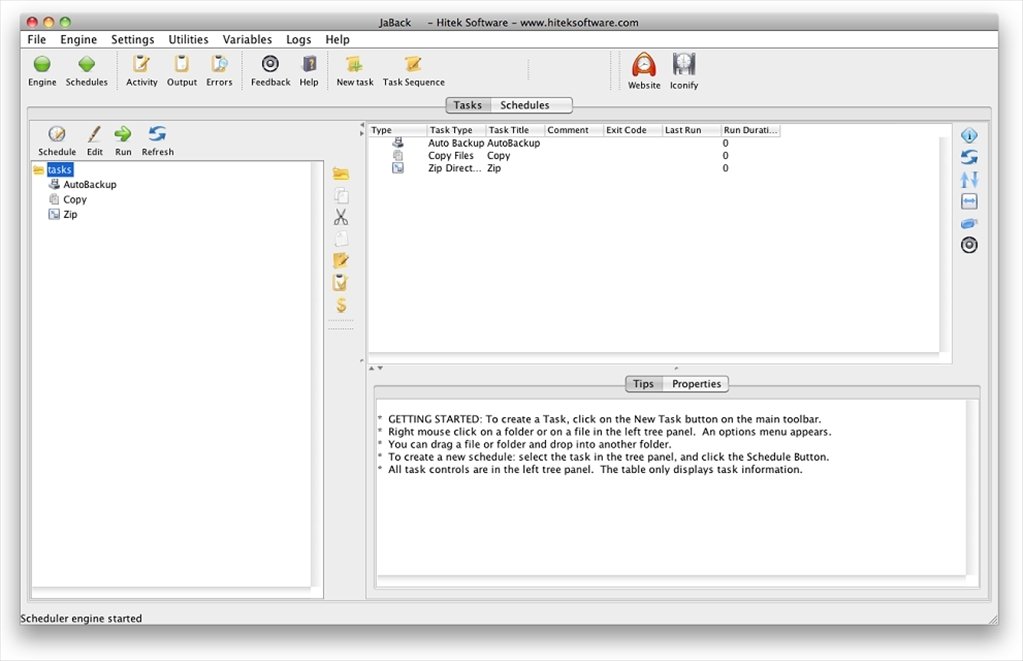The height and width of the screenshot is (661, 1023).
Task: Open the File menu
Action: [x=37, y=40]
